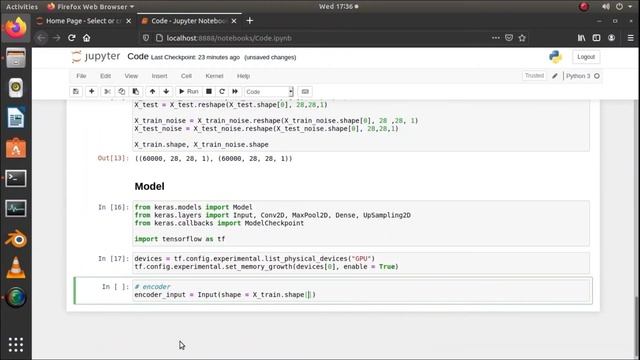
Task: Open the cell type Code dropdown
Action: point(269,92)
